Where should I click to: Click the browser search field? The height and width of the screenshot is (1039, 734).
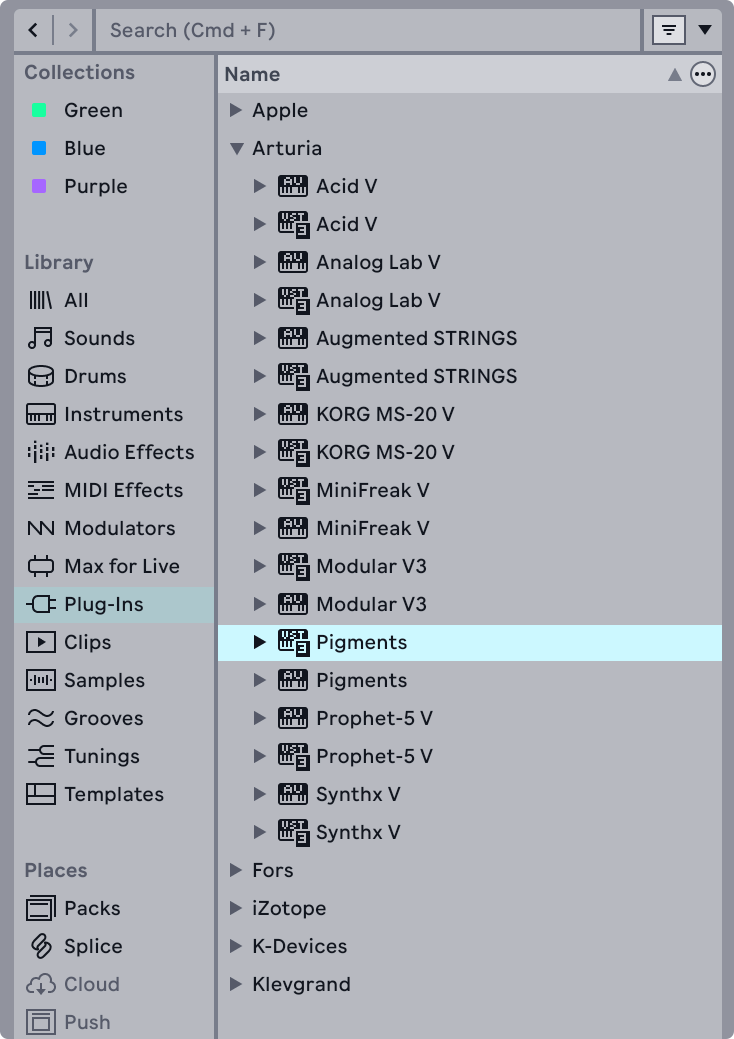[x=368, y=30]
